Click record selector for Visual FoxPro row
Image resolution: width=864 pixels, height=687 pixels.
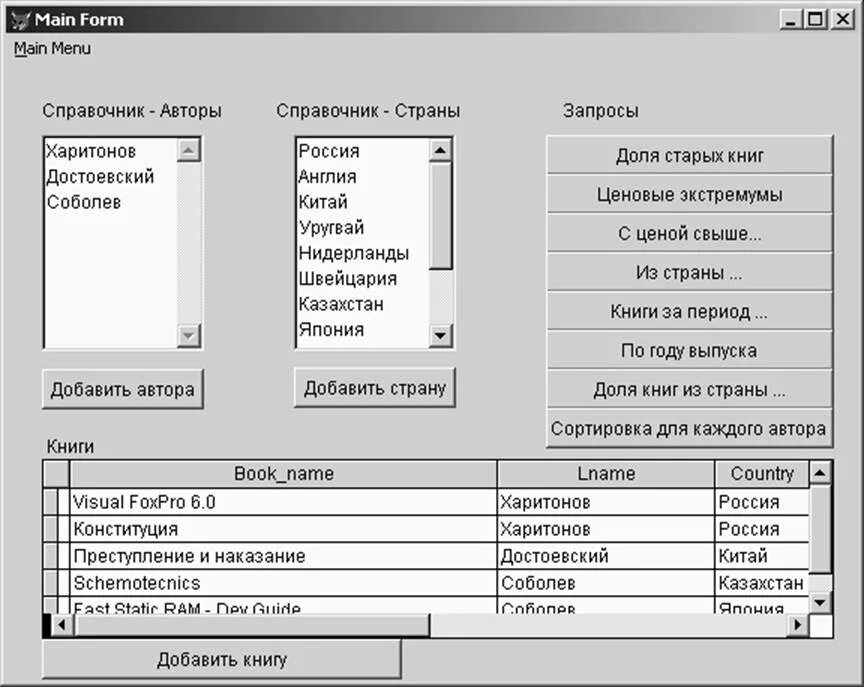point(51,502)
